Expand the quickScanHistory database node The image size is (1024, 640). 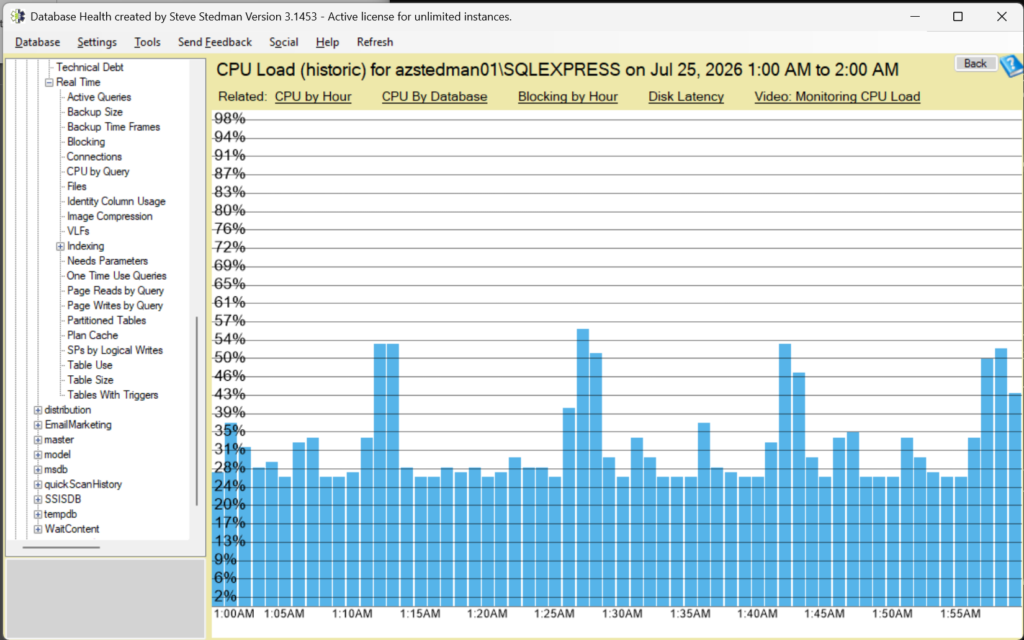38,485
